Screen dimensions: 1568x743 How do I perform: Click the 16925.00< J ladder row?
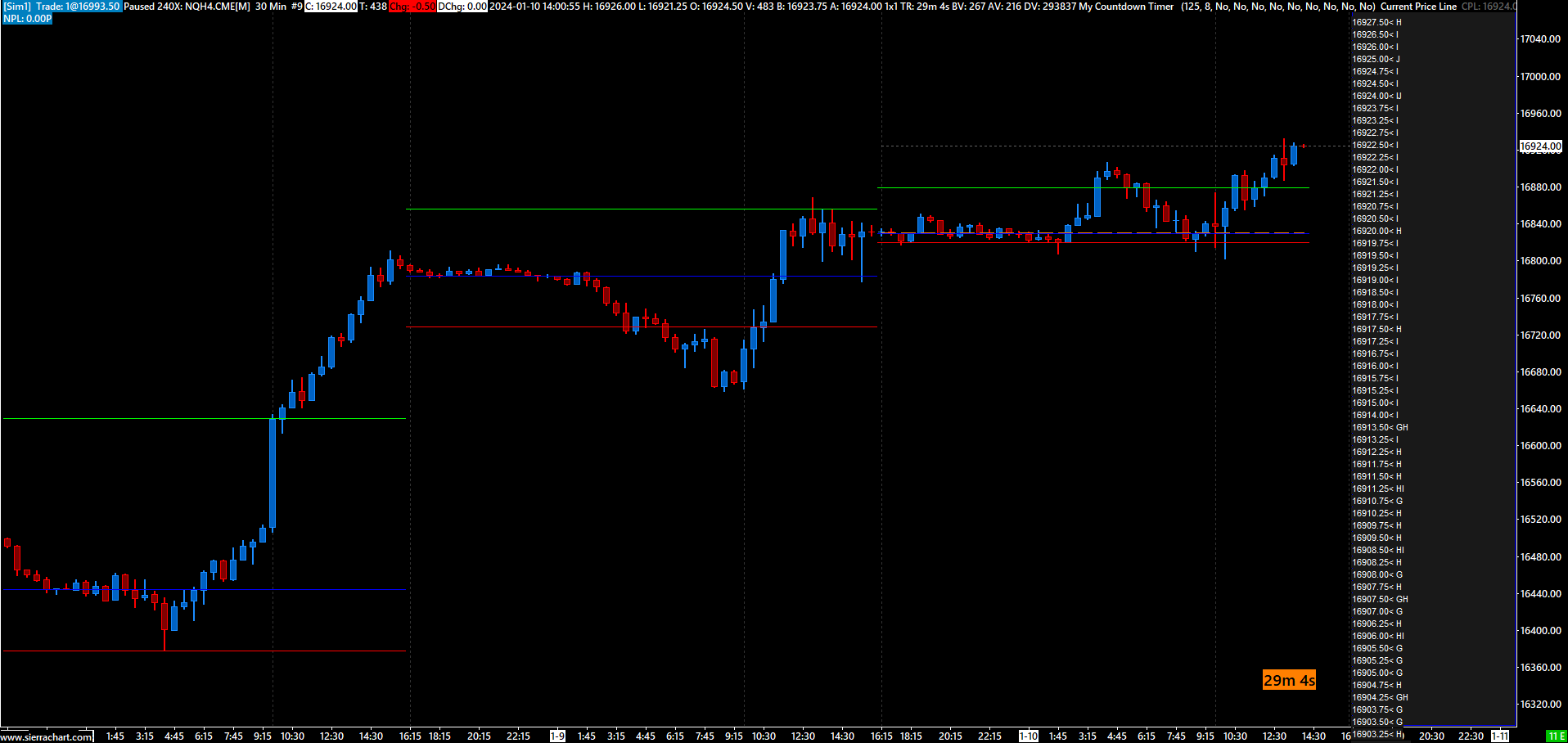(x=1377, y=59)
